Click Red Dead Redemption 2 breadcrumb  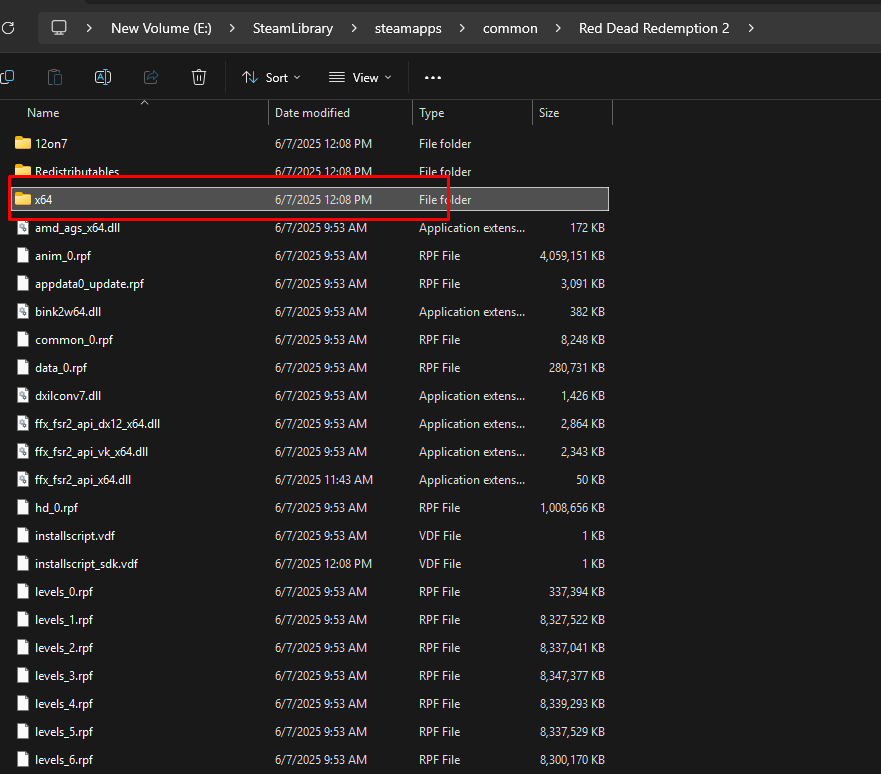(x=654, y=28)
